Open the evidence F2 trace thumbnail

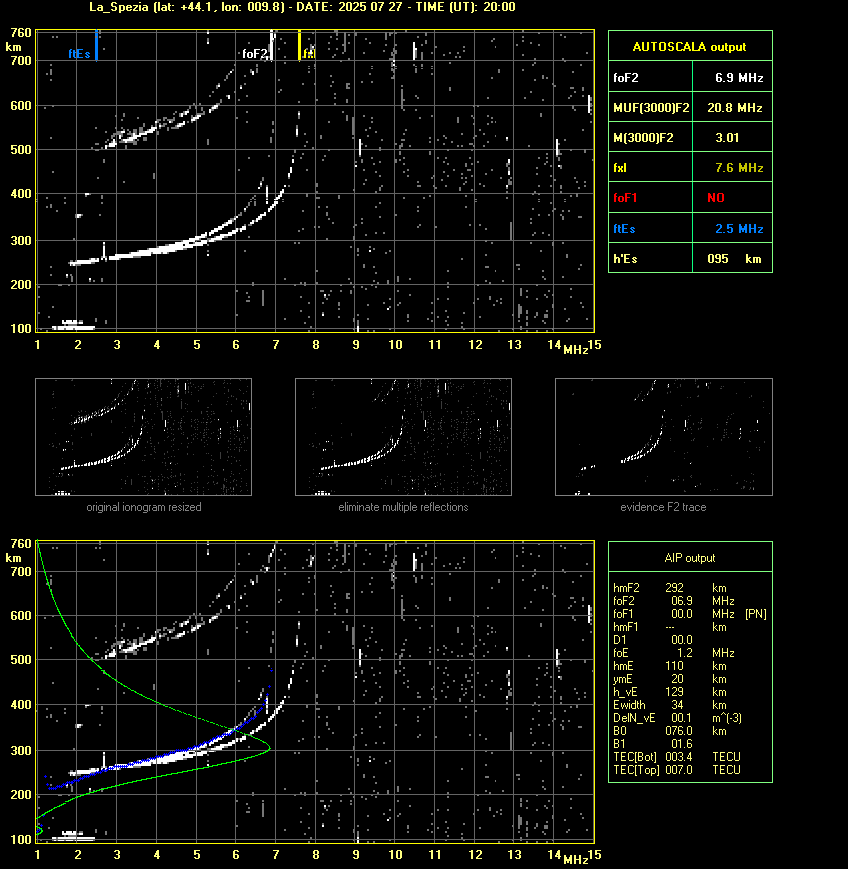[664, 437]
